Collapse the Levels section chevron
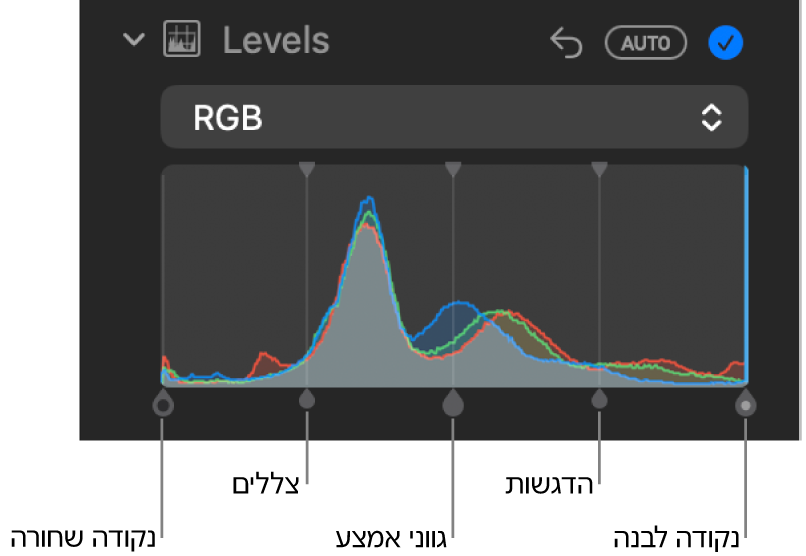This screenshot has width=806, height=556. [x=134, y=40]
